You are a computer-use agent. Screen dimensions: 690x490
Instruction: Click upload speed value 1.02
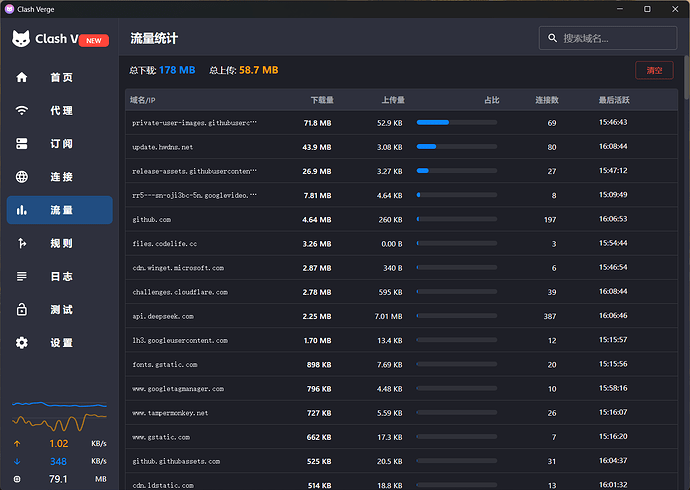tap(59, 443)
